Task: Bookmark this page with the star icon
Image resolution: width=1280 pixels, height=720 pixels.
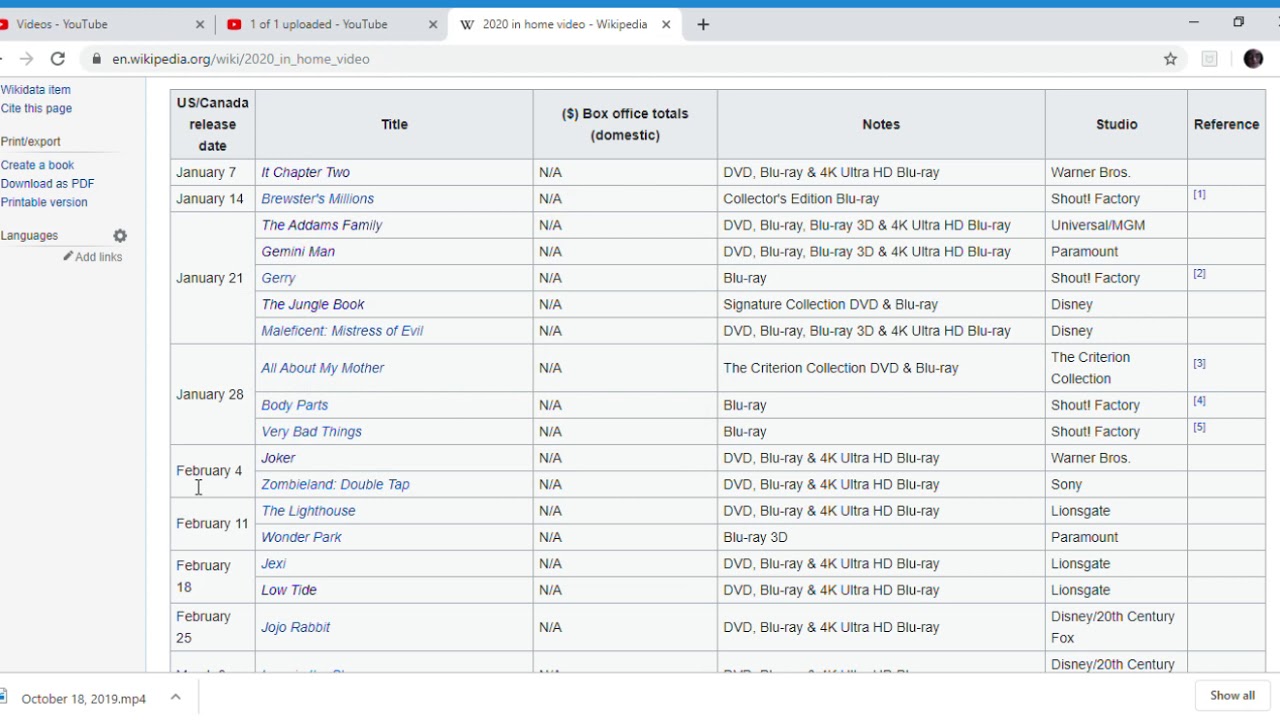Action: pos(1170,59)
